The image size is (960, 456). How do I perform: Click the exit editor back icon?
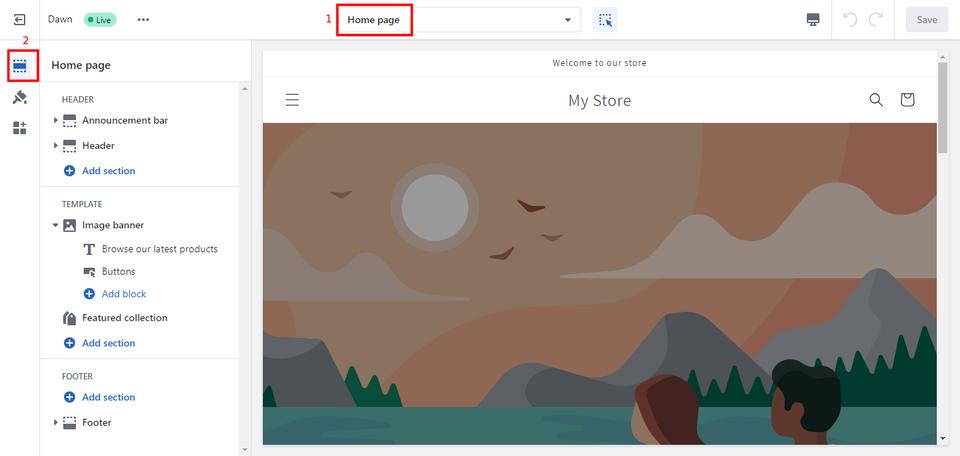pyautogui.click(x=20, y=20)
